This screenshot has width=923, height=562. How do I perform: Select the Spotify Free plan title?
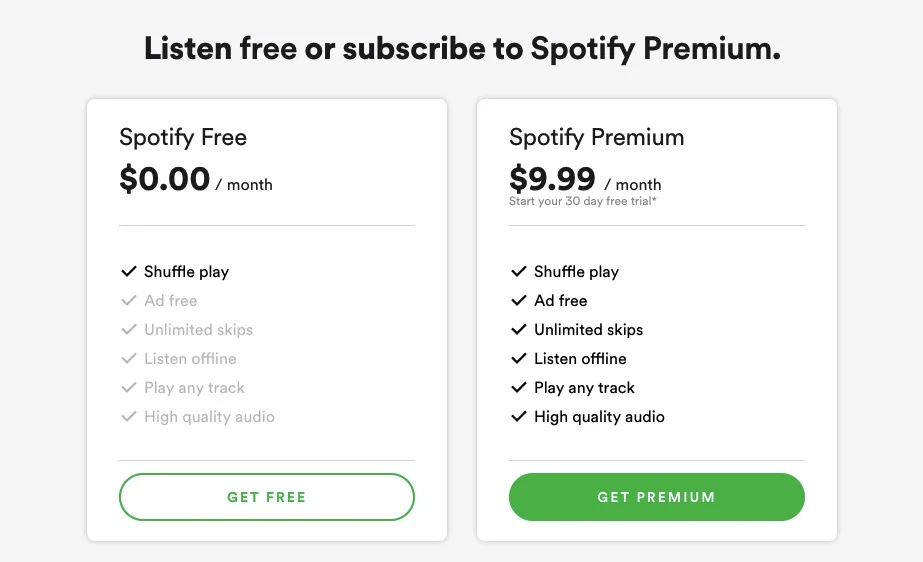point(183,137)
